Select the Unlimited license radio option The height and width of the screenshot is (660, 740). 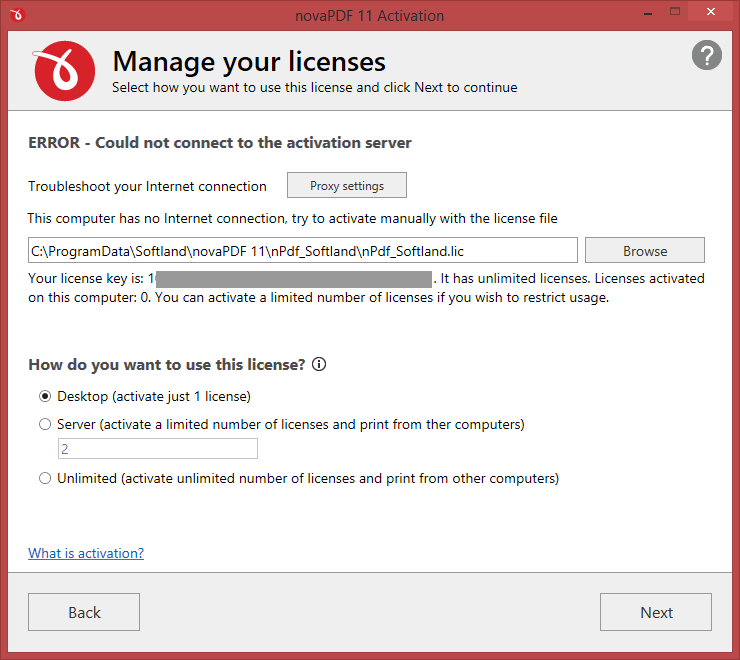point(45,478)
